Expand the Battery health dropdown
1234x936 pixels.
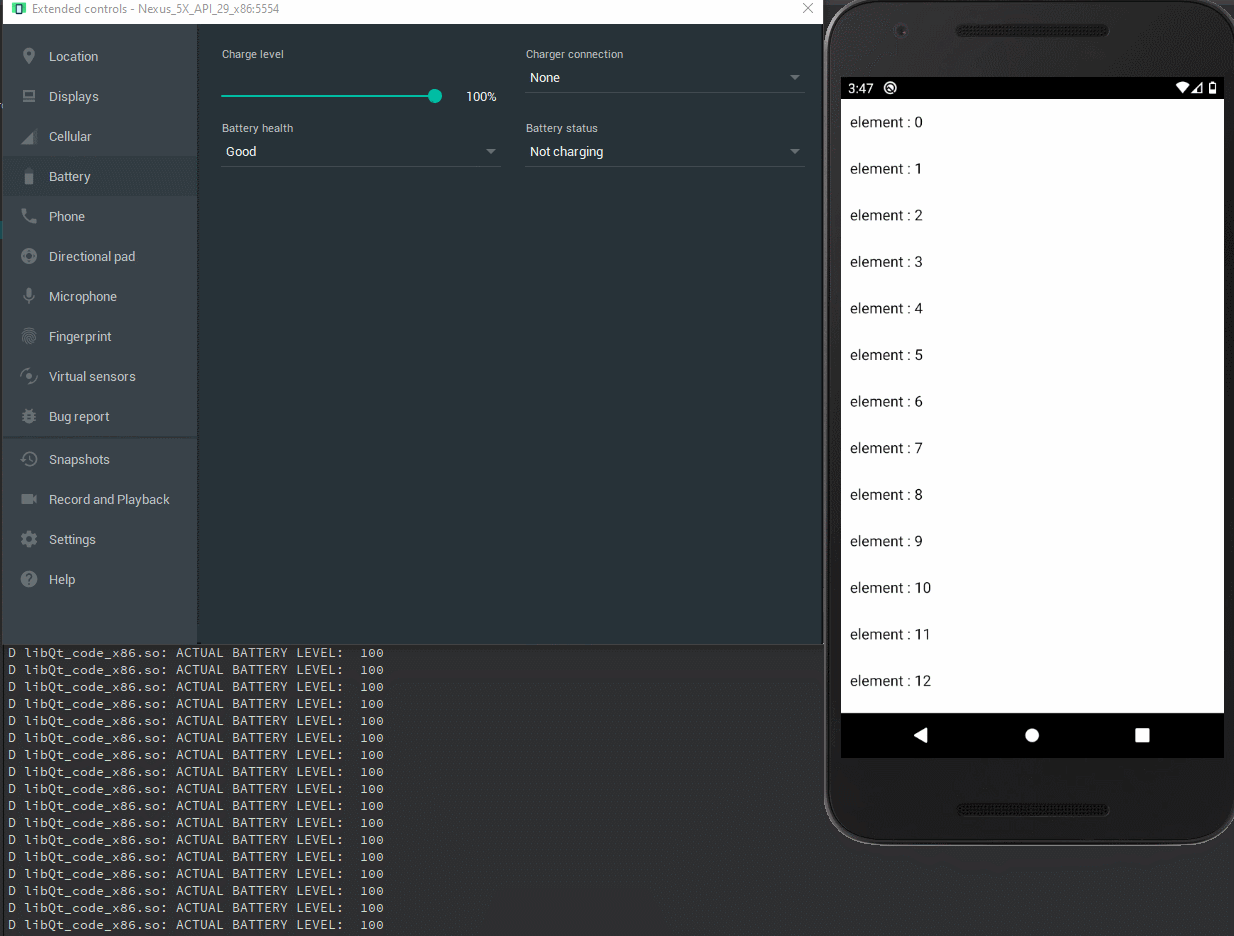(x=360, y=151)
